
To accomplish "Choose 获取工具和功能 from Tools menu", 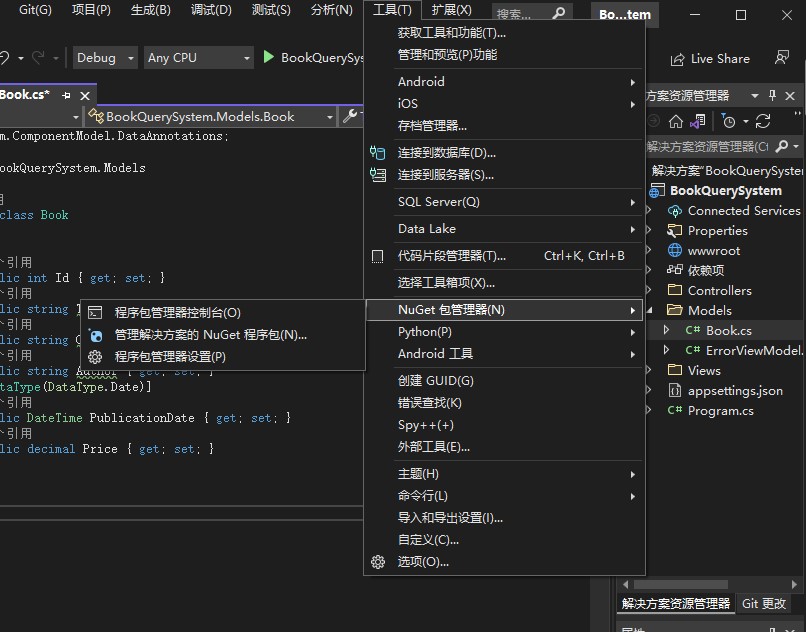I will coord(504,33).
